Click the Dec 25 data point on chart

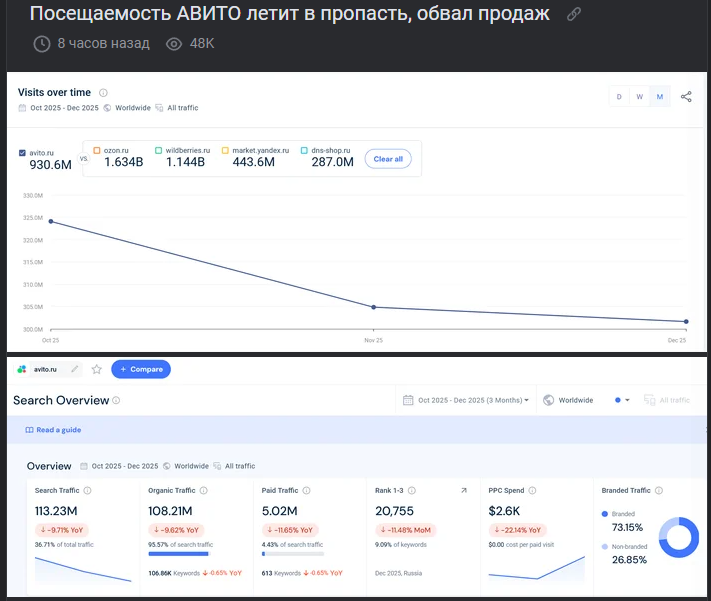686,321
